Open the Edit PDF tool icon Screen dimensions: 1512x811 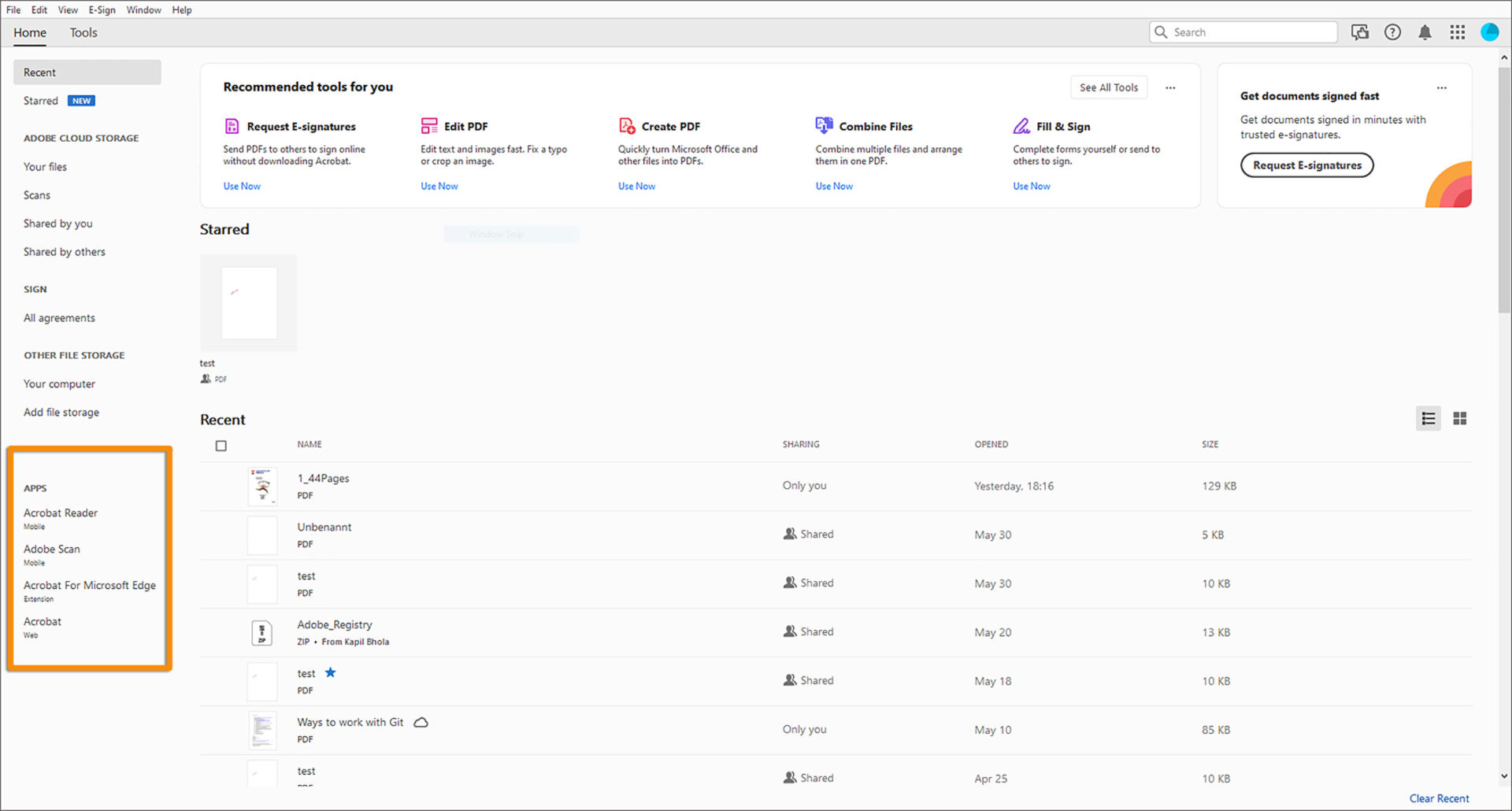point(429,126)
